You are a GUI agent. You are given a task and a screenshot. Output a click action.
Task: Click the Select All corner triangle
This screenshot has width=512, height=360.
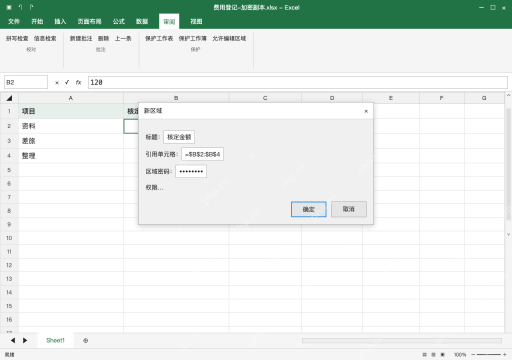point(9,98)
